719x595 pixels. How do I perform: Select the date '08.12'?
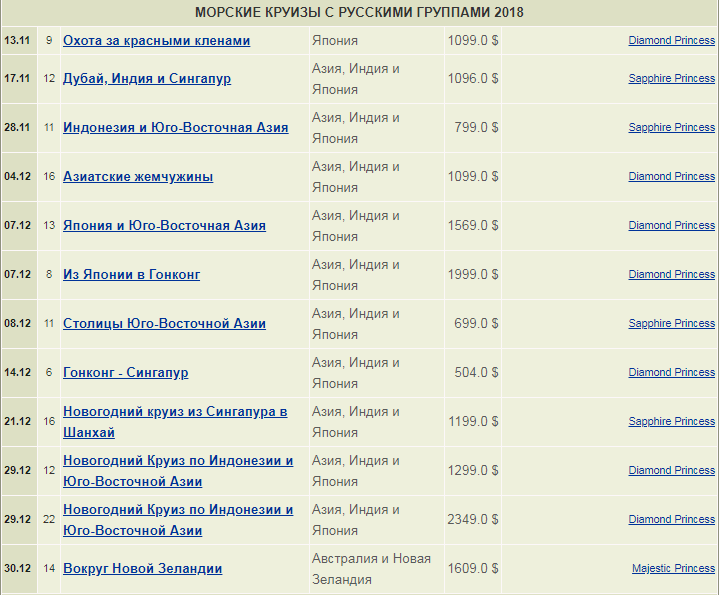pyautogui.click(x=17, y=324)
